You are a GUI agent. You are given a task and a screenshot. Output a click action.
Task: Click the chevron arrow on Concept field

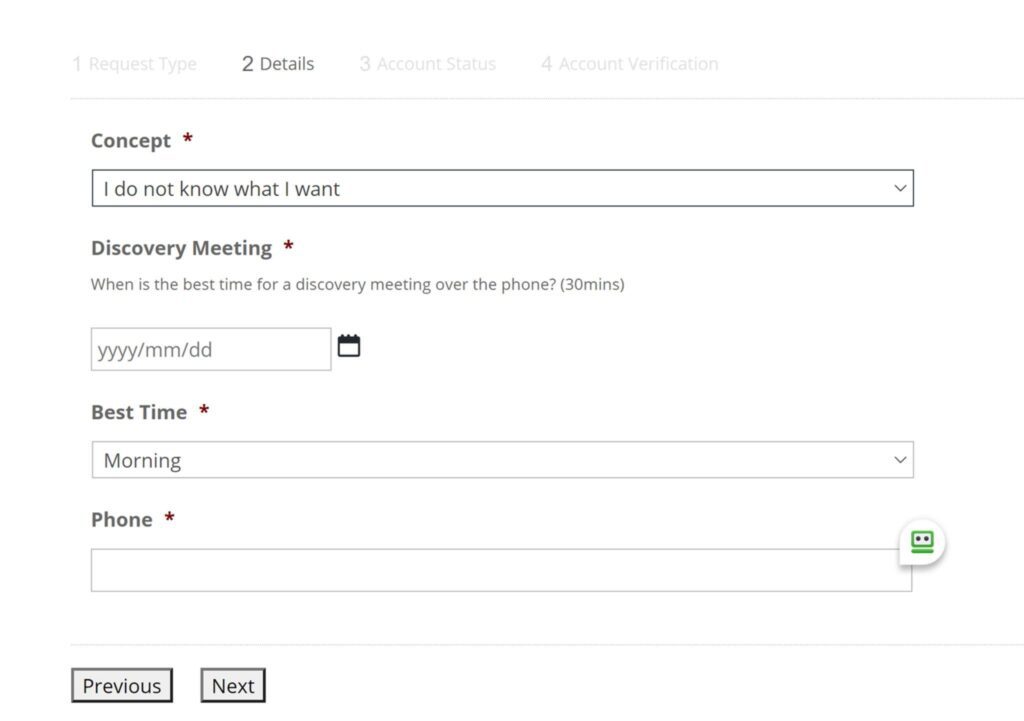900,189
